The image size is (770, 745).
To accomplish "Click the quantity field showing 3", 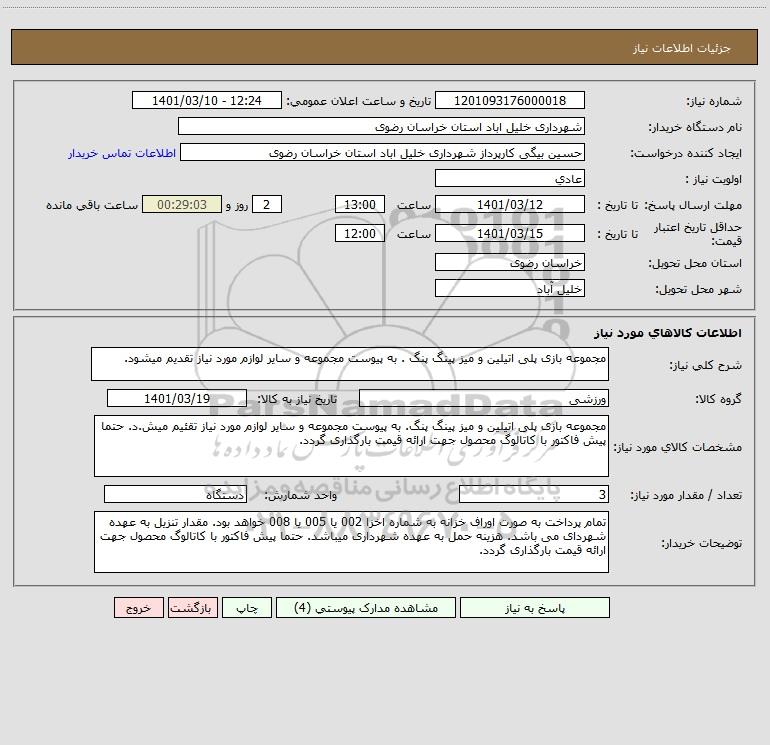I will tap(534, 495).
